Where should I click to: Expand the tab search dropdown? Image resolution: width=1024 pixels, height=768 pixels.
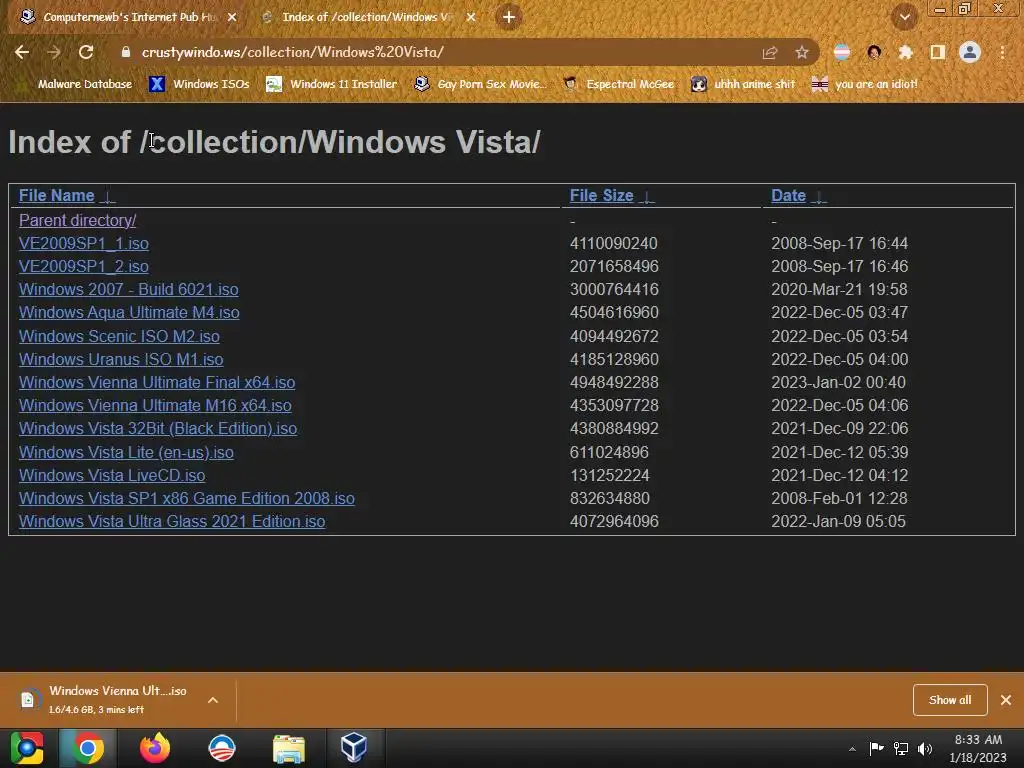[x=905, y=17]
